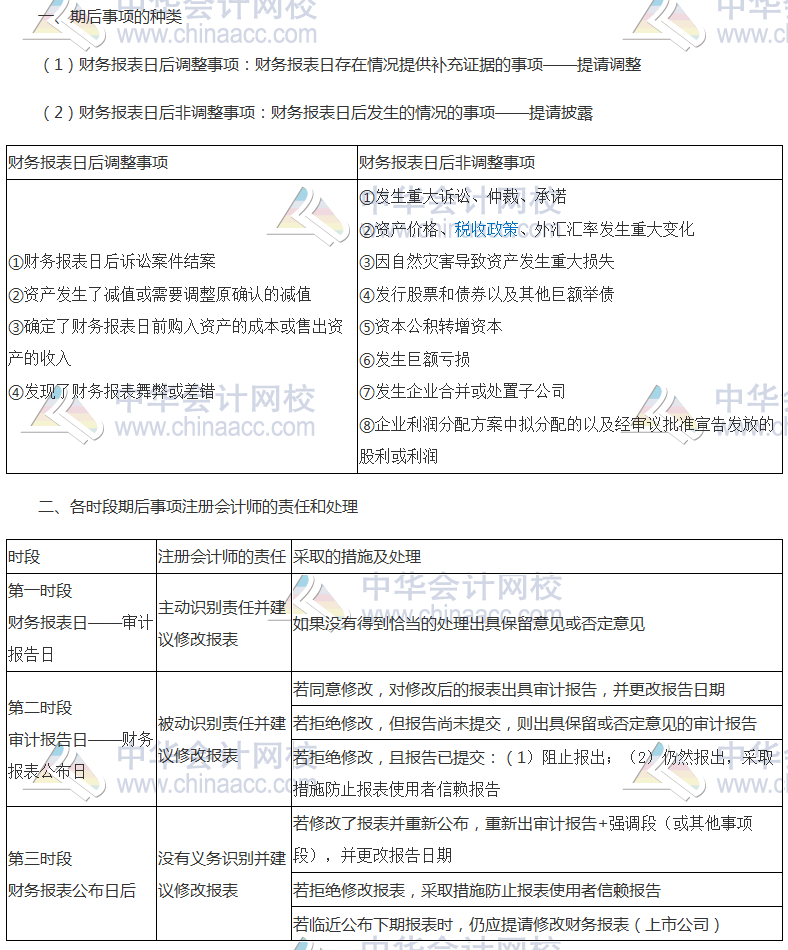Click the 若拒绝修改报表，采取措施防止报表使用者信赖报告 cell
This screenshot has height=950, width=788.
pyautogui.click(x=477, y=890)
